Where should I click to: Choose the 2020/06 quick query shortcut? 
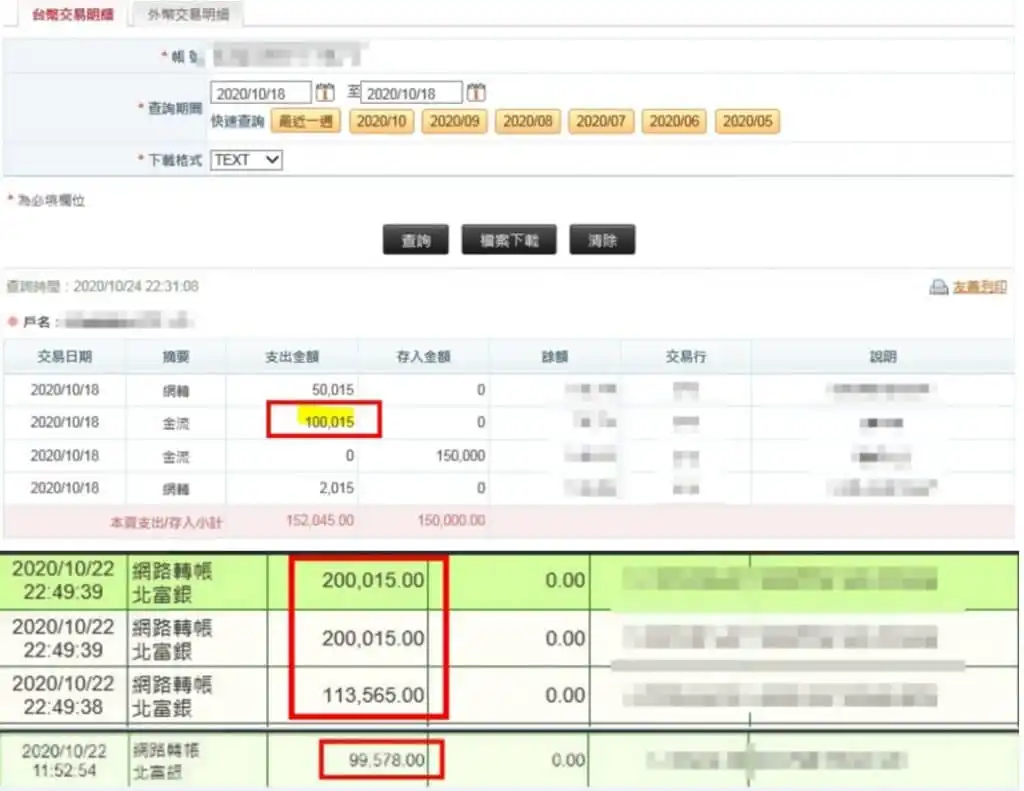[x=674, y=120]
